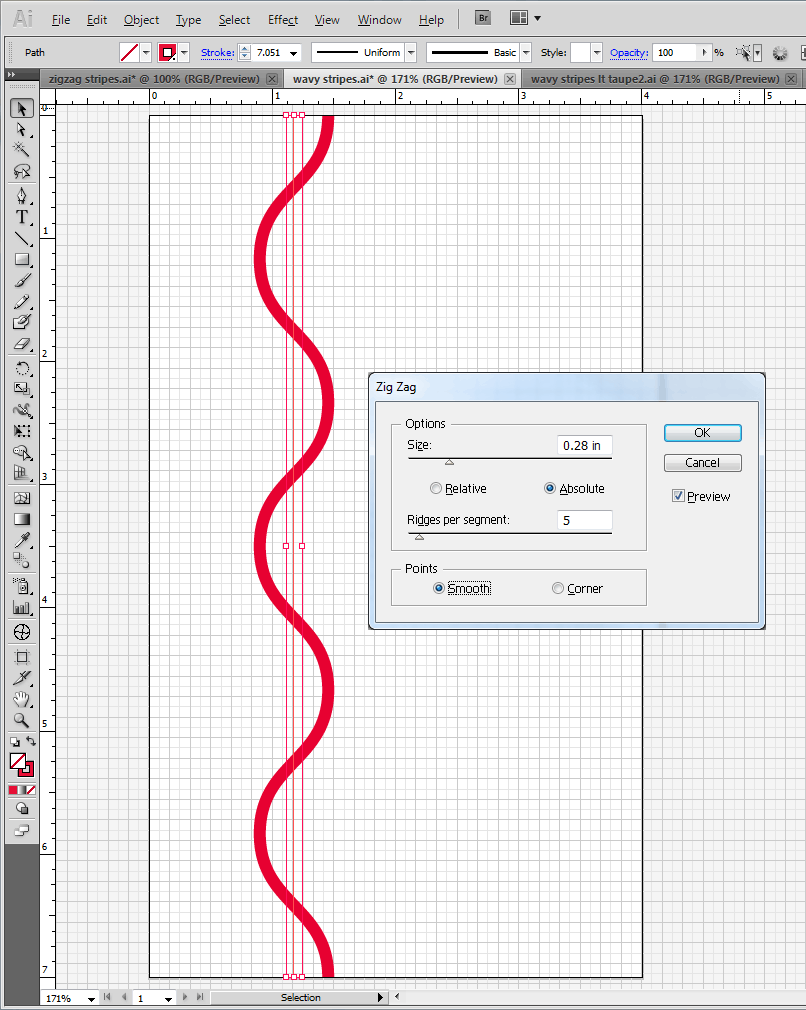Open the Effect menu
This screenshot has width=806, height=1010.
(x=283, y=20)
